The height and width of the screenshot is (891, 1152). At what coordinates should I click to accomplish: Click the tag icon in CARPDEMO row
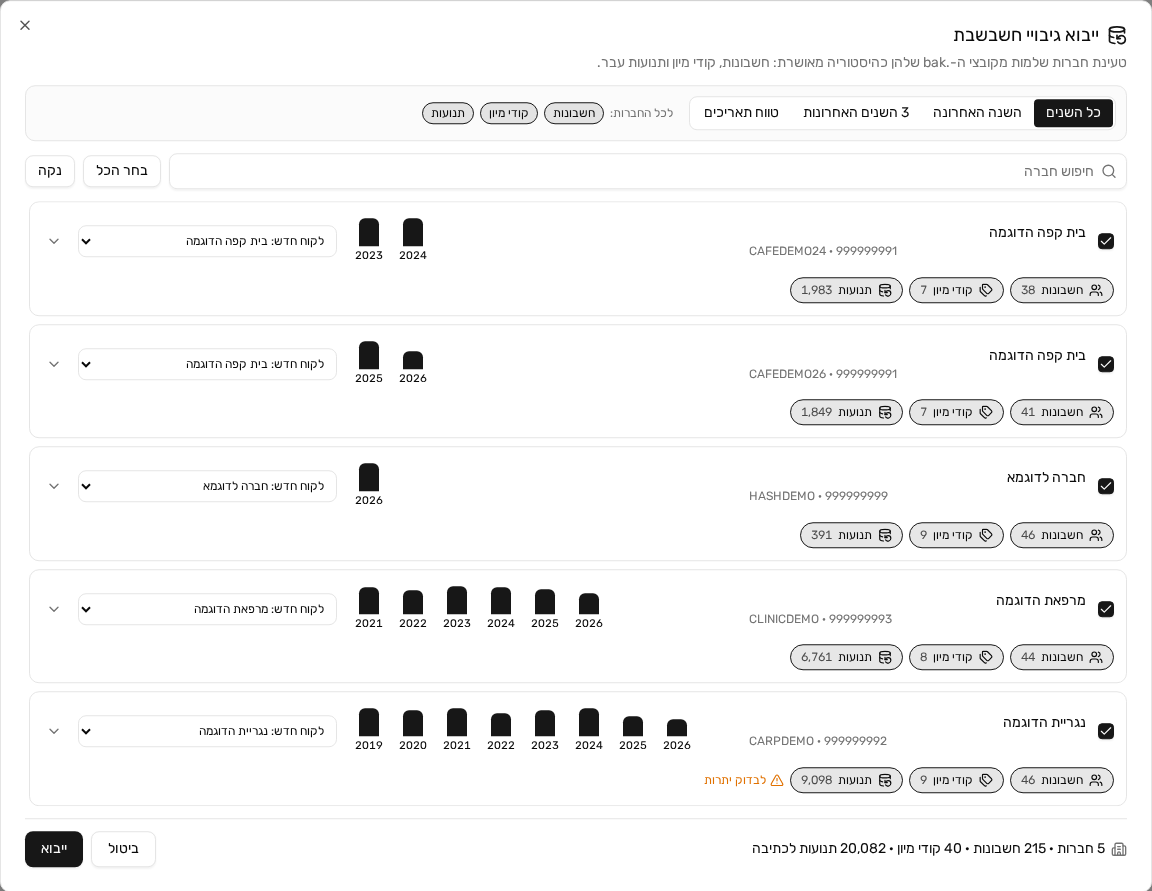point(986,780)
